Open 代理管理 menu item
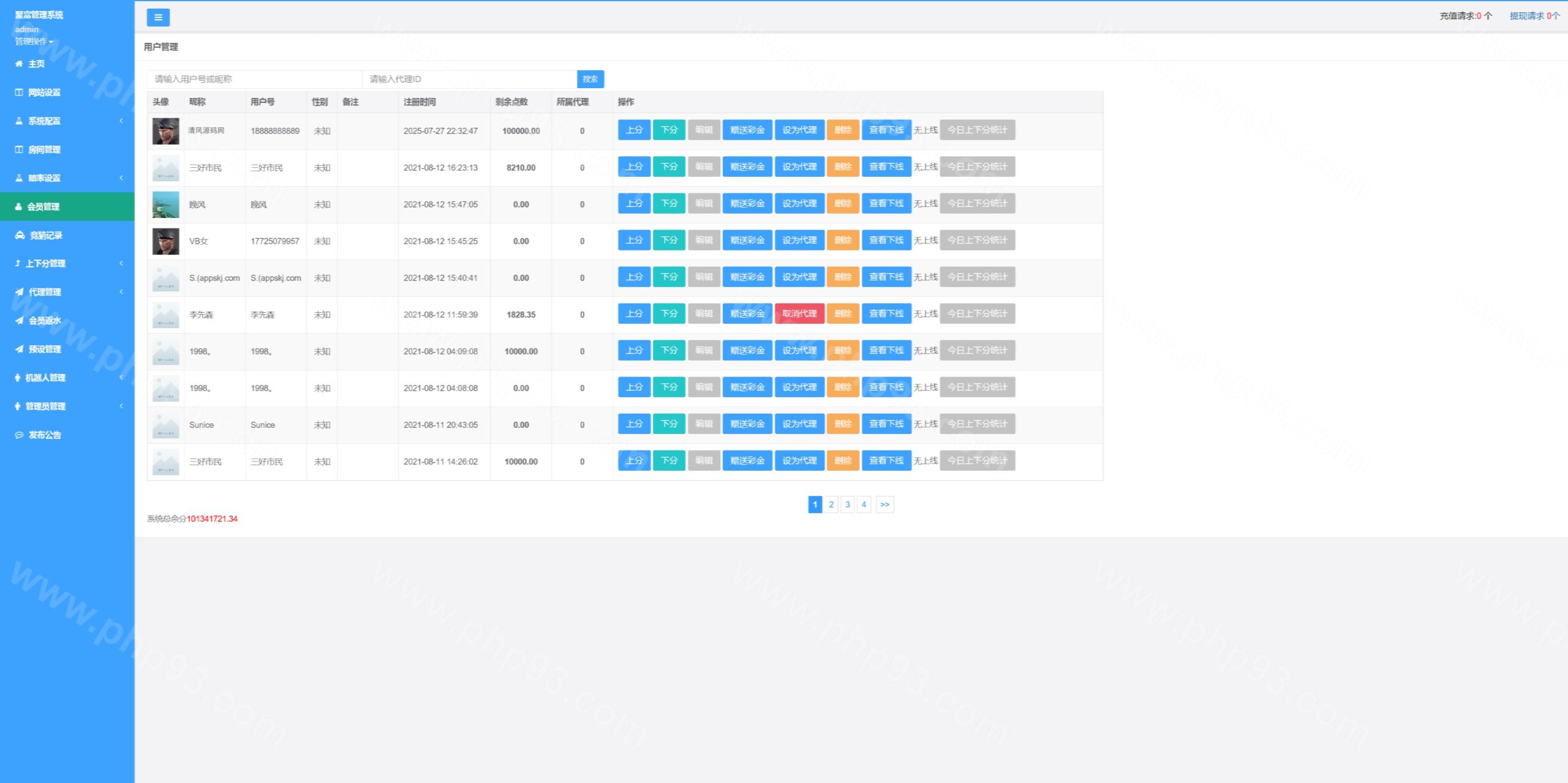Screen dimensions: 1568x783 pyautogui.click(x=45, y=292)
